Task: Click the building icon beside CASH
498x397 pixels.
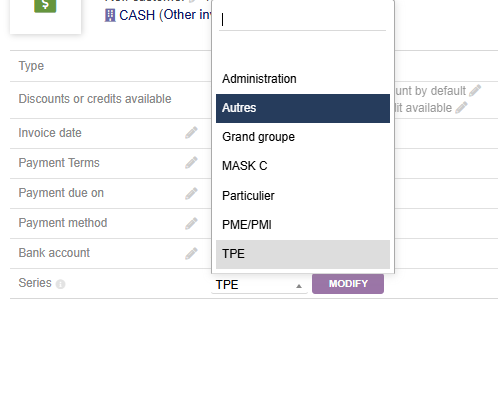Action: [110, 15]
